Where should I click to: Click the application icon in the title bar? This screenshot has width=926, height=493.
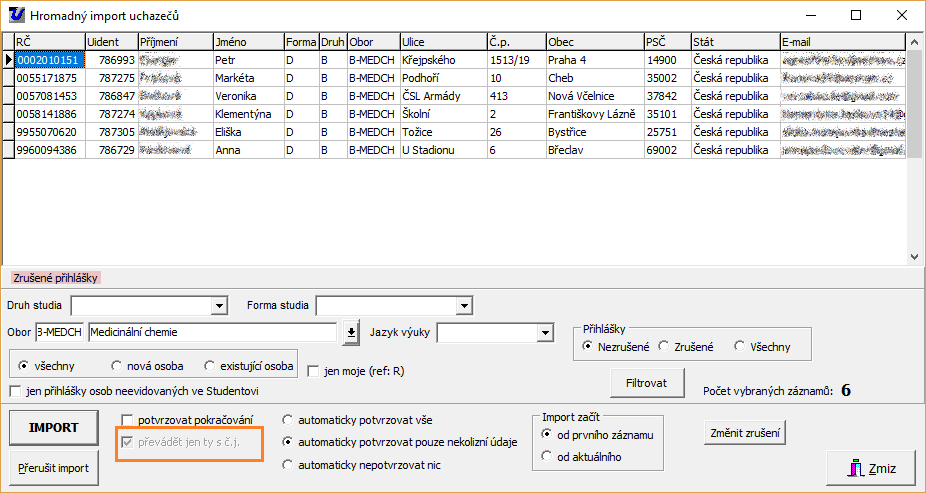pos(17,15)
